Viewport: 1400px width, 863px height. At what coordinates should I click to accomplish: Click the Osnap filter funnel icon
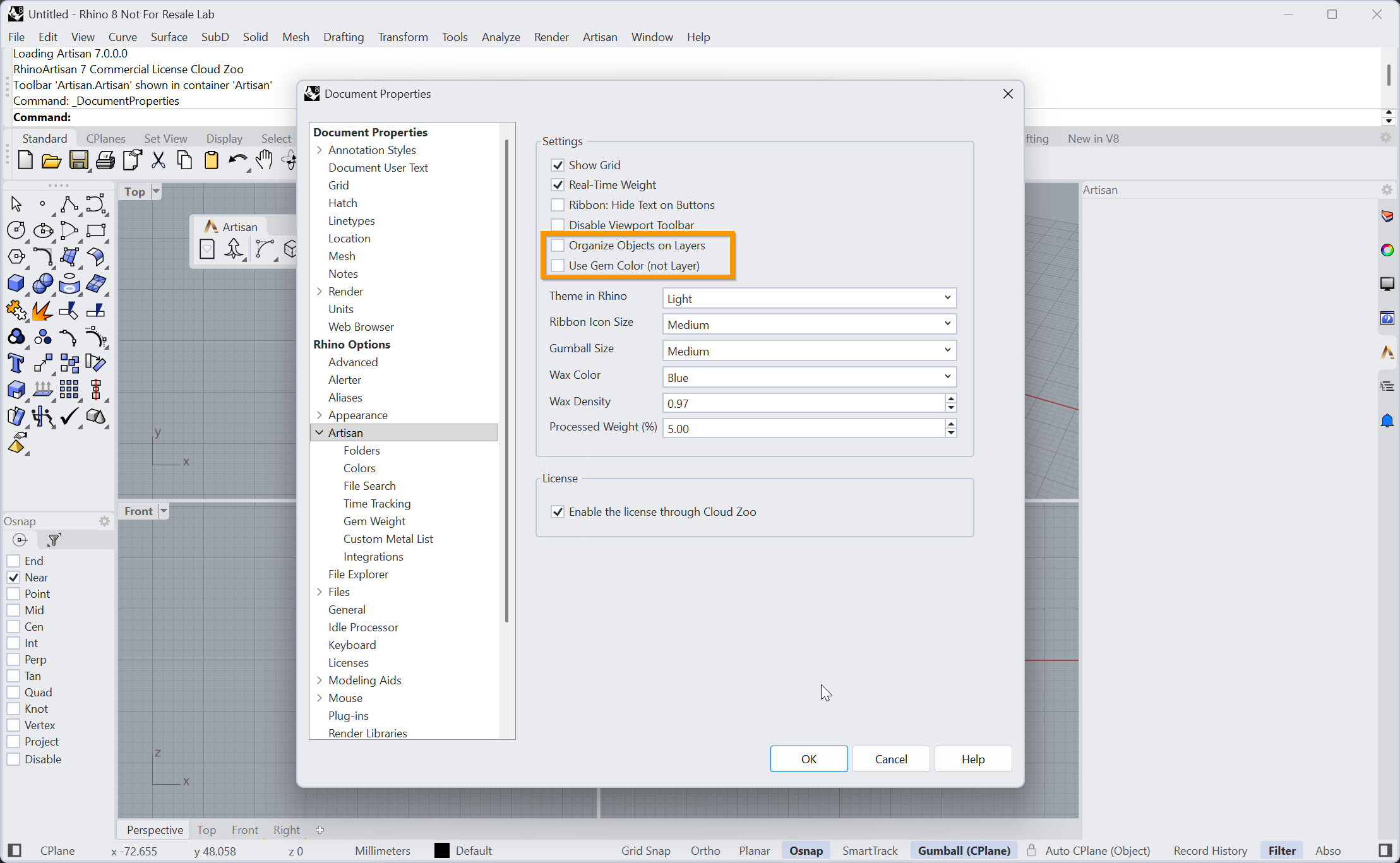click(54, 540)
